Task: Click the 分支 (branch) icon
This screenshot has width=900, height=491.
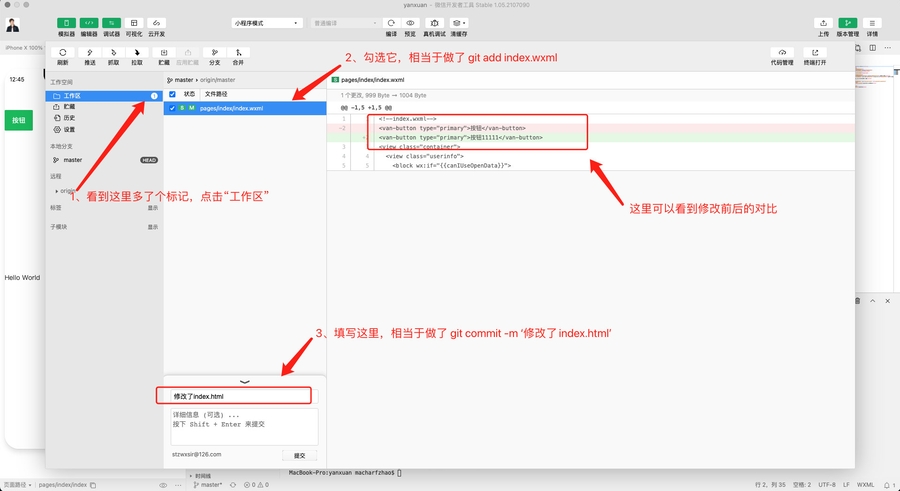Action: click(x=214, y=53)
